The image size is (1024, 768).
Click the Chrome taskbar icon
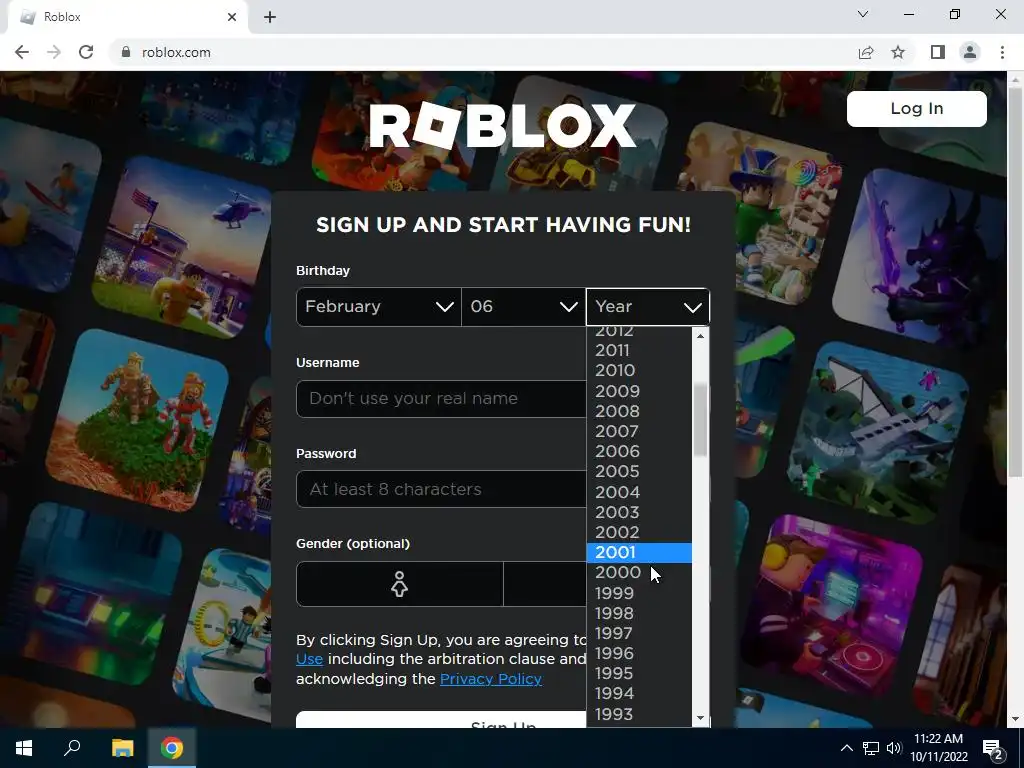(172, 748)
